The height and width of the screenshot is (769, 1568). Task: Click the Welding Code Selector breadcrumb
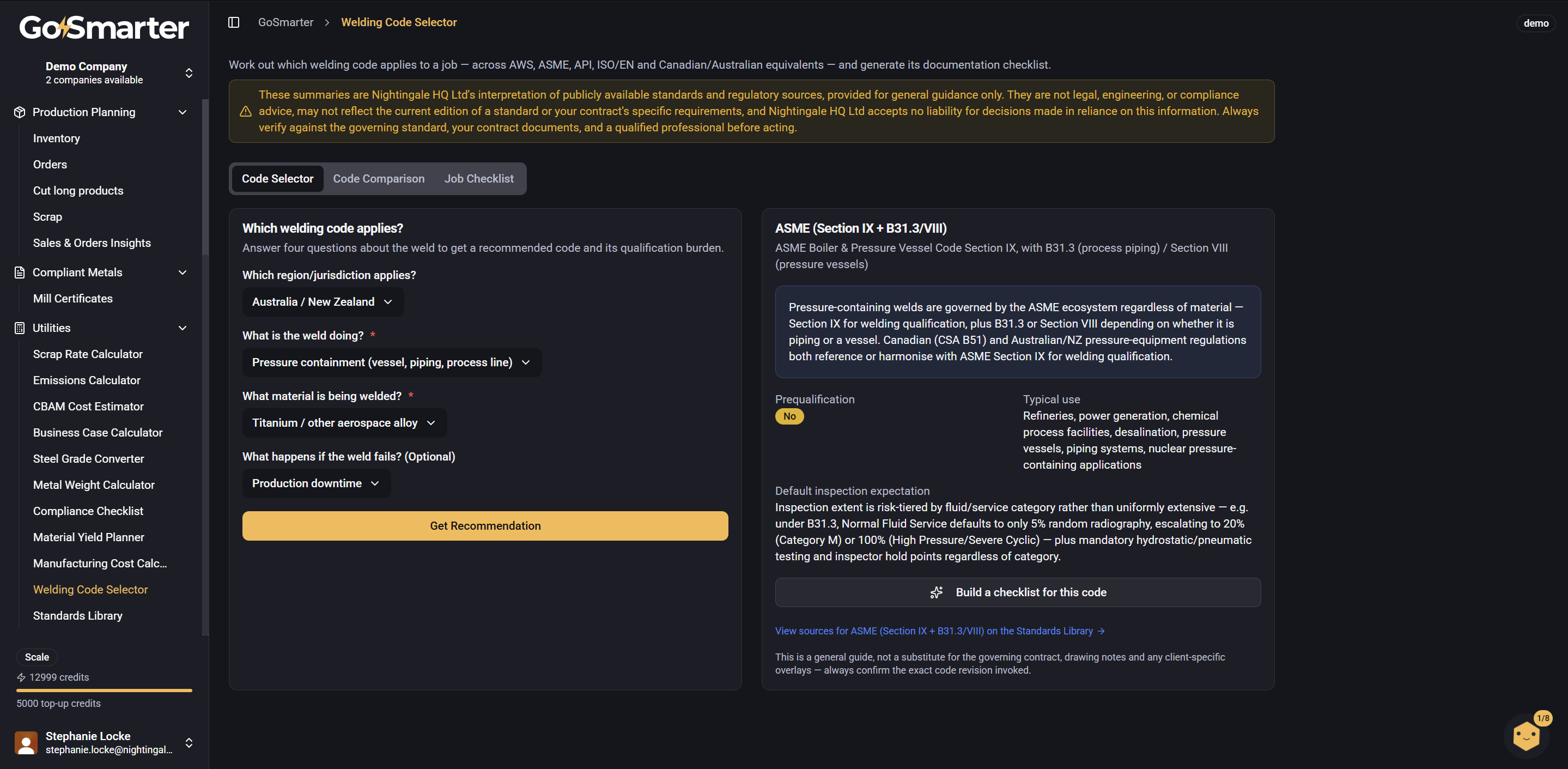399,22
